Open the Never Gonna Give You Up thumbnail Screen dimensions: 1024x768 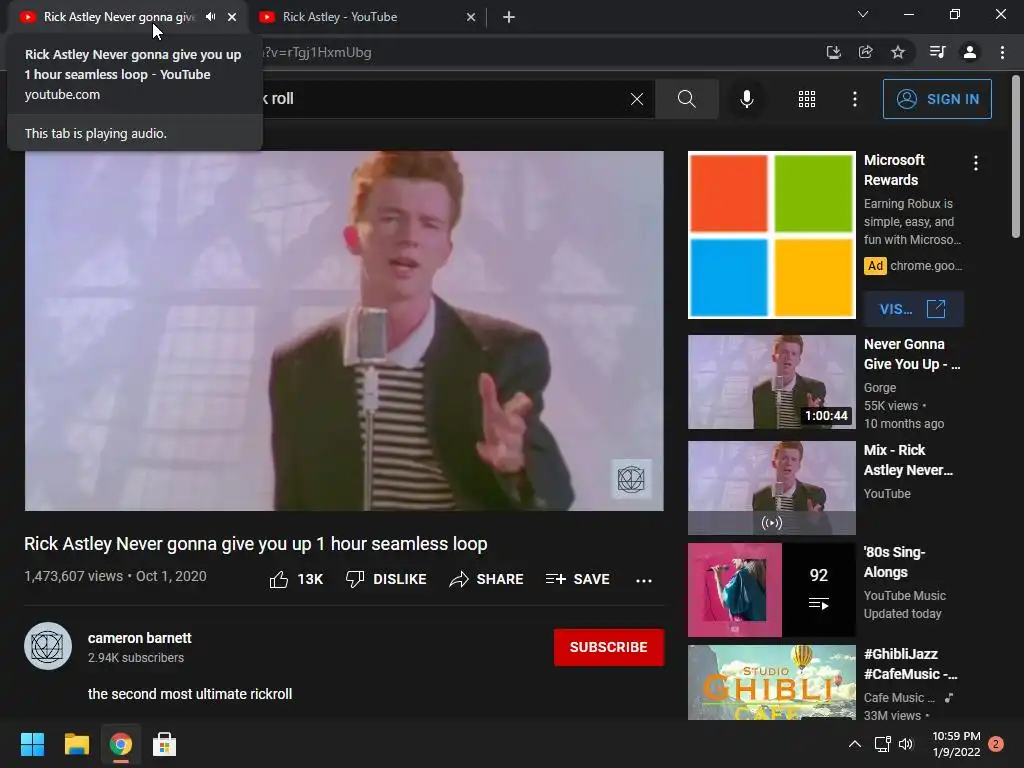(x=772, y=382)
